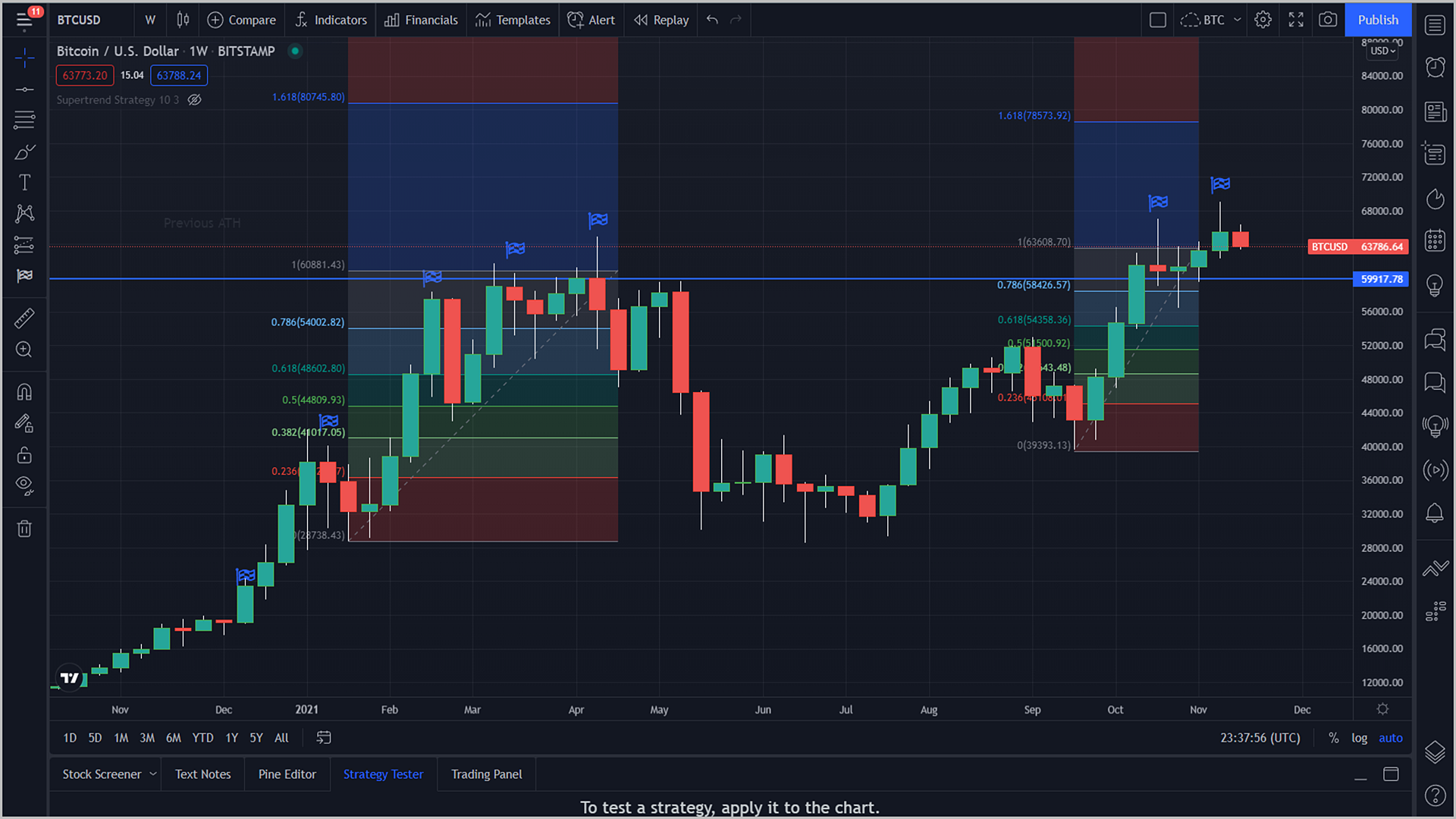Open the measure ruler tool
This screenshot has height=819, width=1456.
pos(24,318)
